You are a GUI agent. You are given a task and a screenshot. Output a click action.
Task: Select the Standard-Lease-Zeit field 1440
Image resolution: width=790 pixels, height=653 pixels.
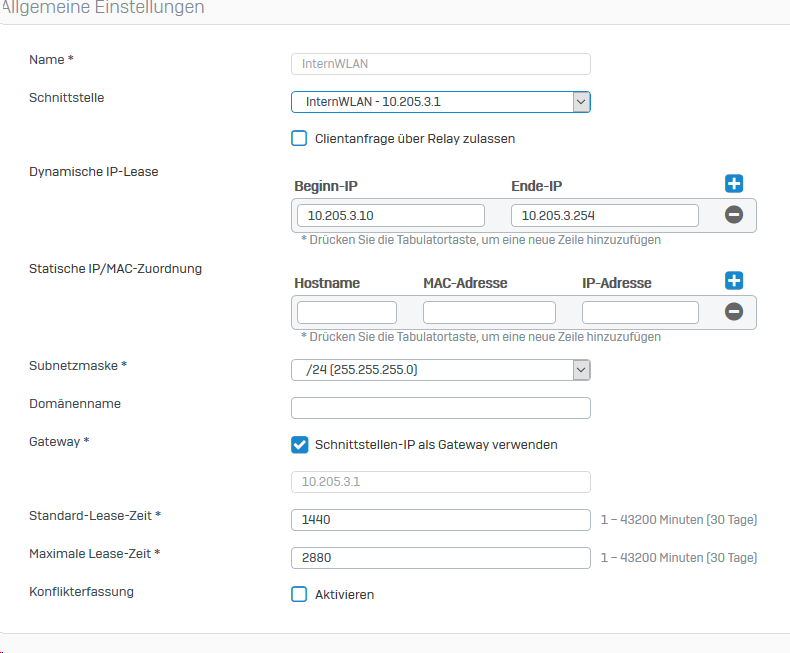(440, 520)
